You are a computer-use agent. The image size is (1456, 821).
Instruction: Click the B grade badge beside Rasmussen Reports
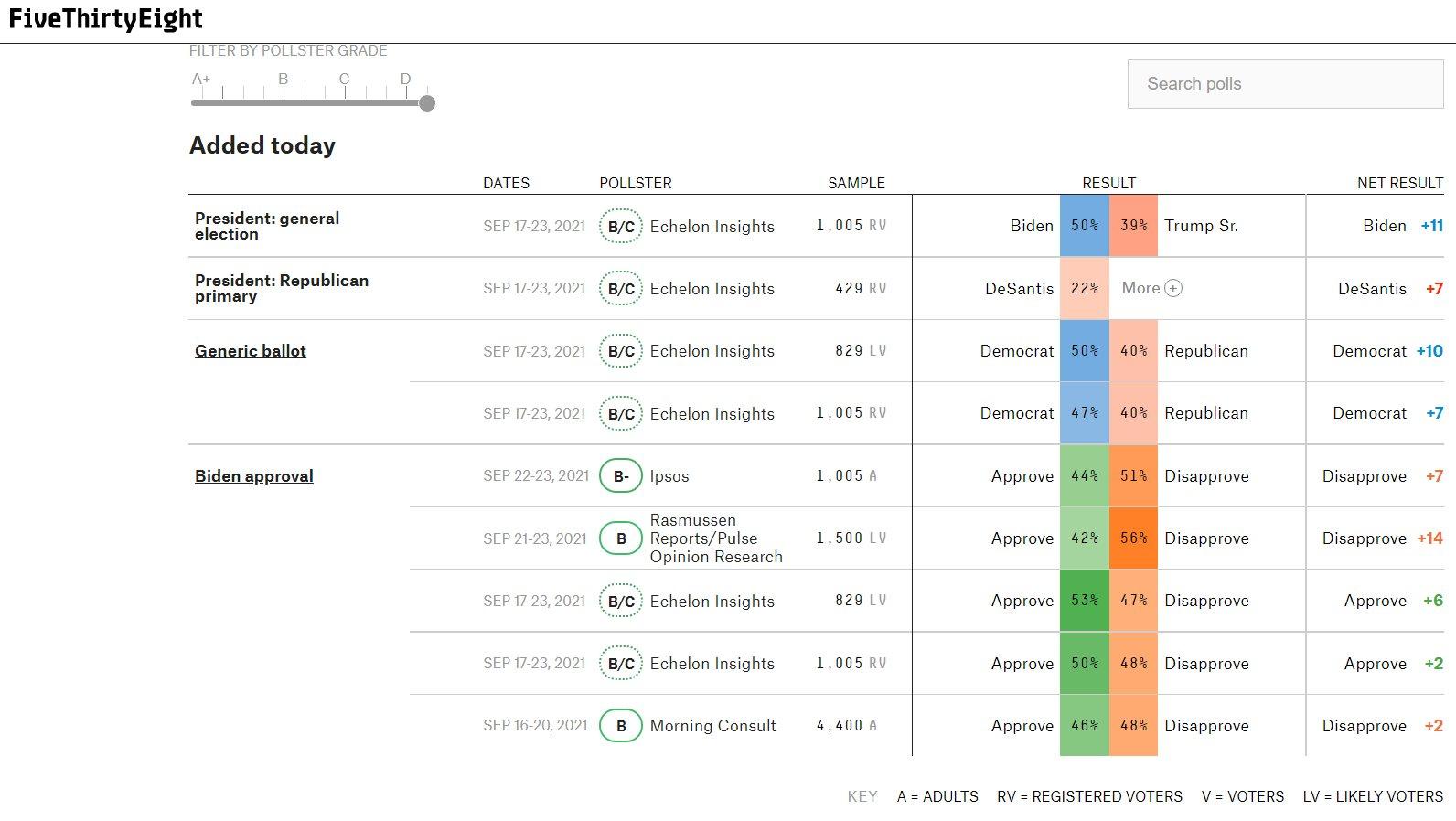[x=620, y=538]
